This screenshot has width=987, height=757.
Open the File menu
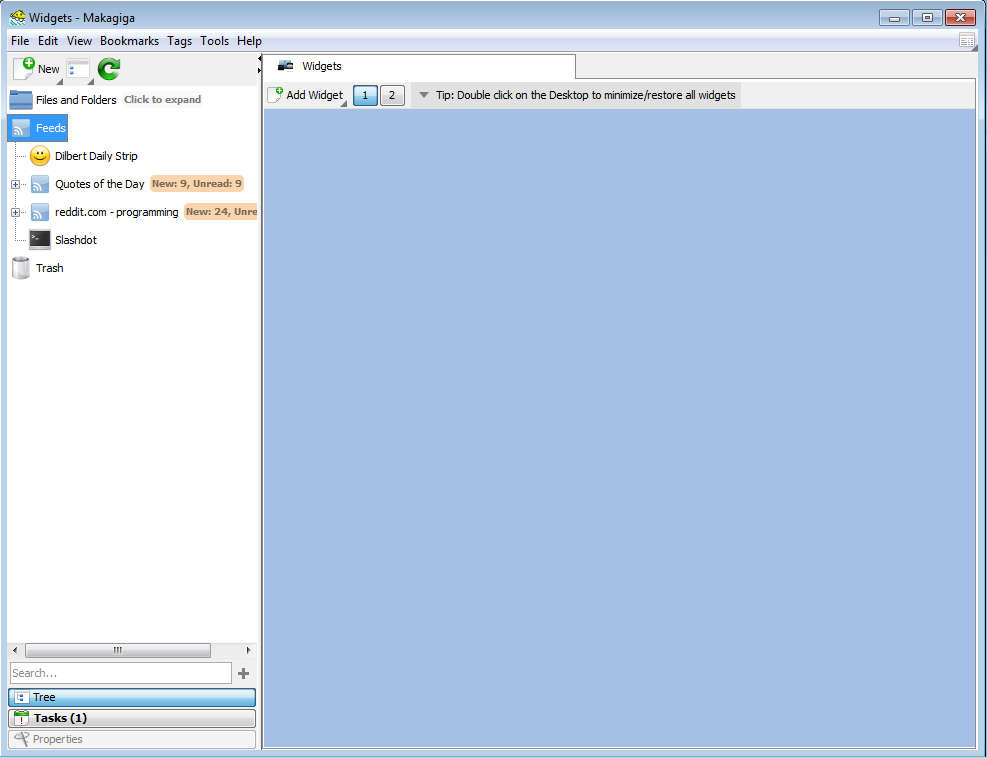(x=20, y=41)
